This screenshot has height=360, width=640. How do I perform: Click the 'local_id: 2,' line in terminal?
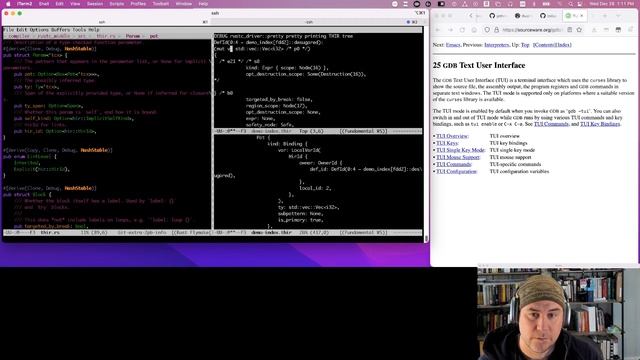point(315,188)
